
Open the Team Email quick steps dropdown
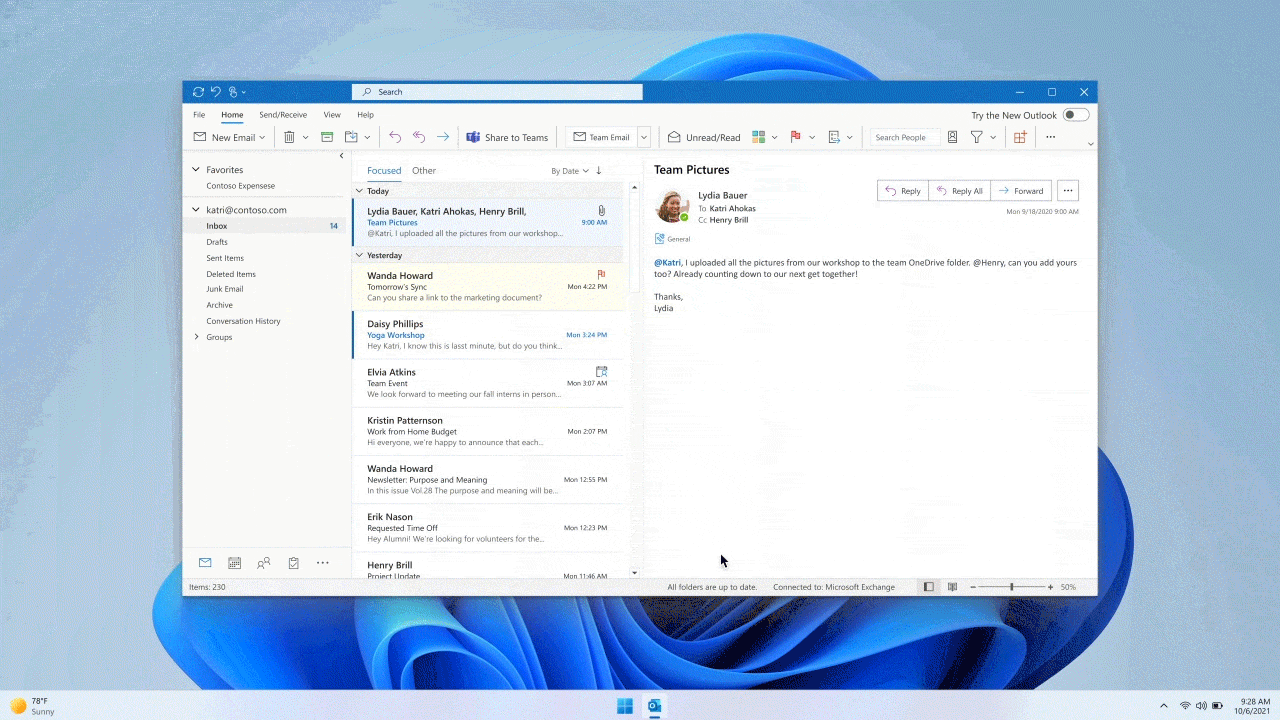tap(643, 137)
